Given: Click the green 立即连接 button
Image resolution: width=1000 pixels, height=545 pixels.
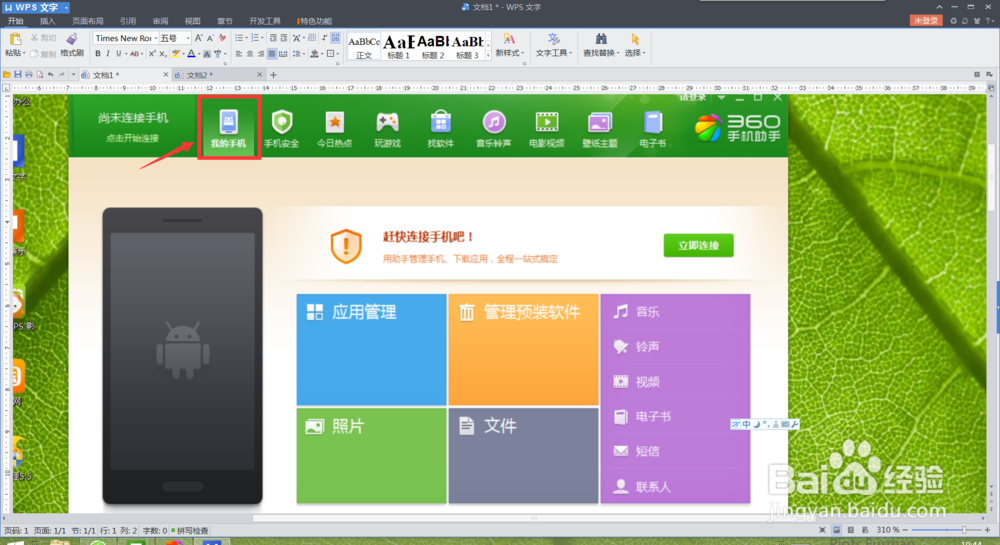Looking at the screenshot, I should pyautogui.click(x=698, y=245).
